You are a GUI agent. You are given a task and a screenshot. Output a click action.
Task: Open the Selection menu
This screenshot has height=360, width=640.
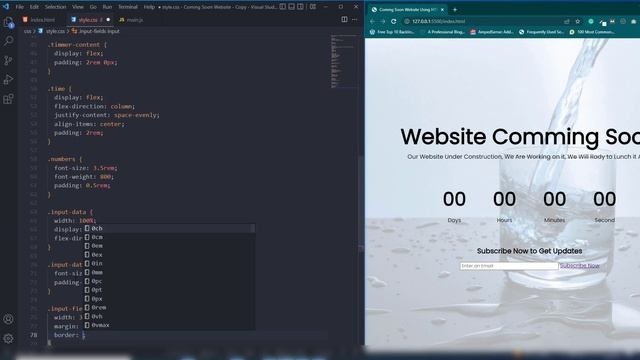pos(56,7)
